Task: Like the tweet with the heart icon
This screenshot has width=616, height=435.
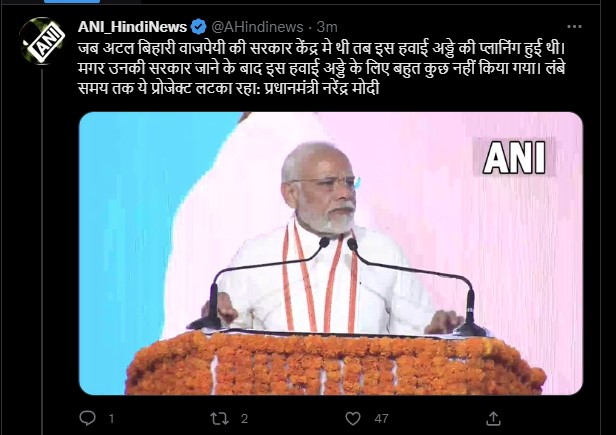Action: [x=352, y=418]
